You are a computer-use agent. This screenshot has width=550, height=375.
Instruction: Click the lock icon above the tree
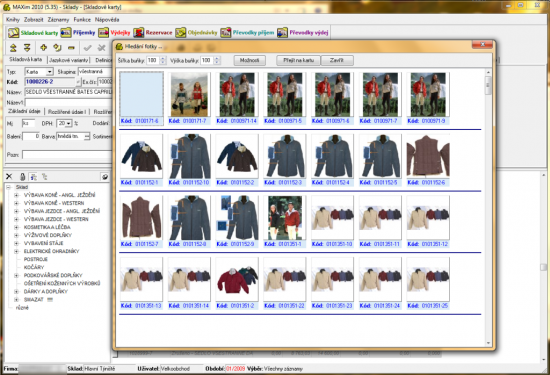(x=22, y=176)
